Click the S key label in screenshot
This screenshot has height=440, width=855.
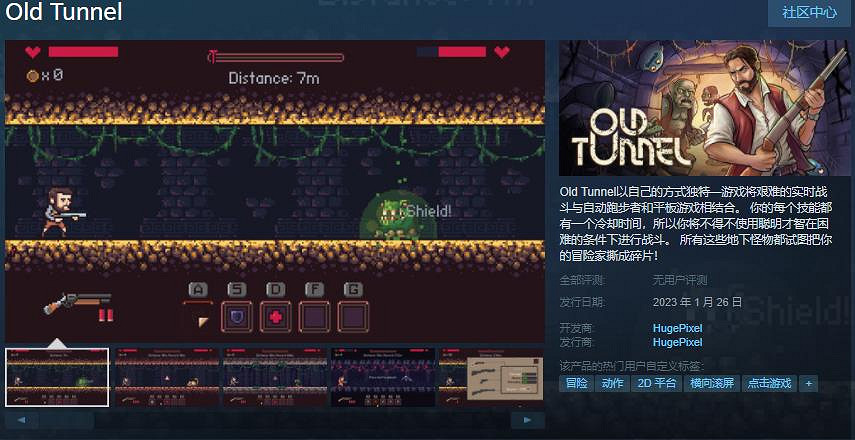click(x=237, y=289)
